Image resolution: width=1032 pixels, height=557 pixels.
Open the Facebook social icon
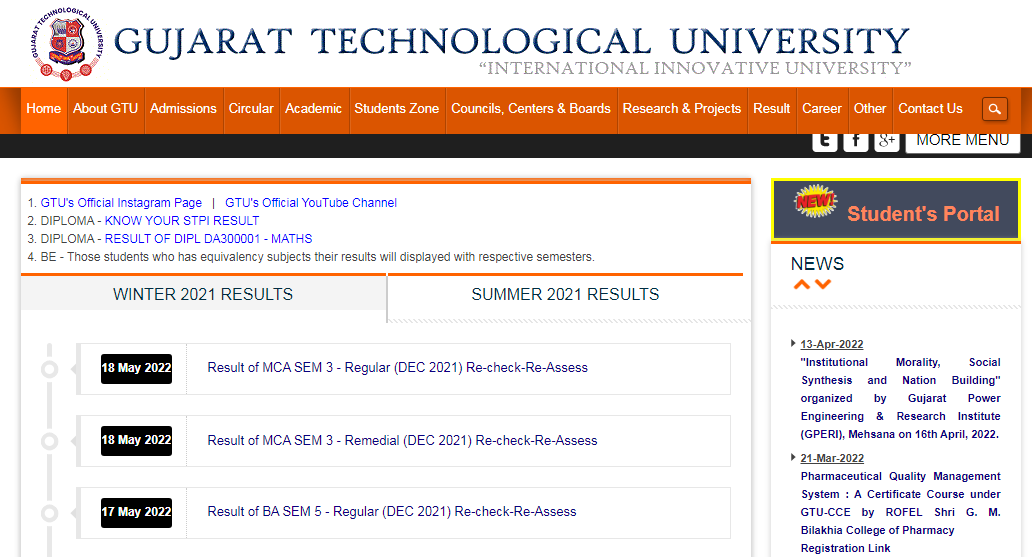click(856, 141)
